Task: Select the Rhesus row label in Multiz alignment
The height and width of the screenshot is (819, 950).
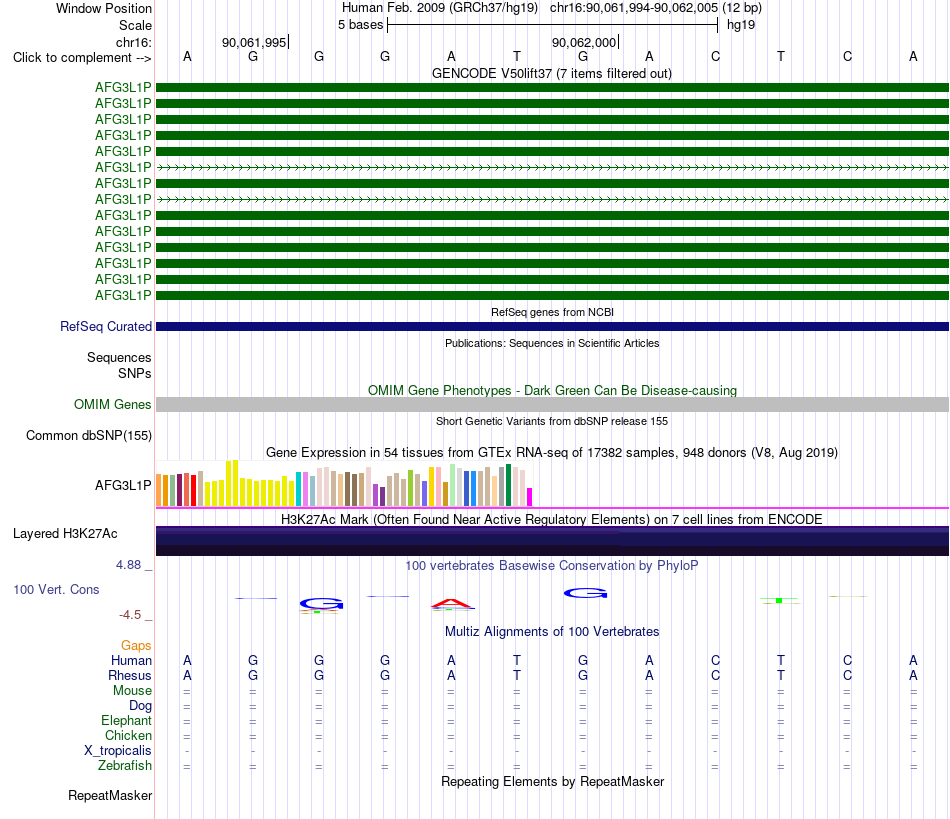Action: pos(130,675)
